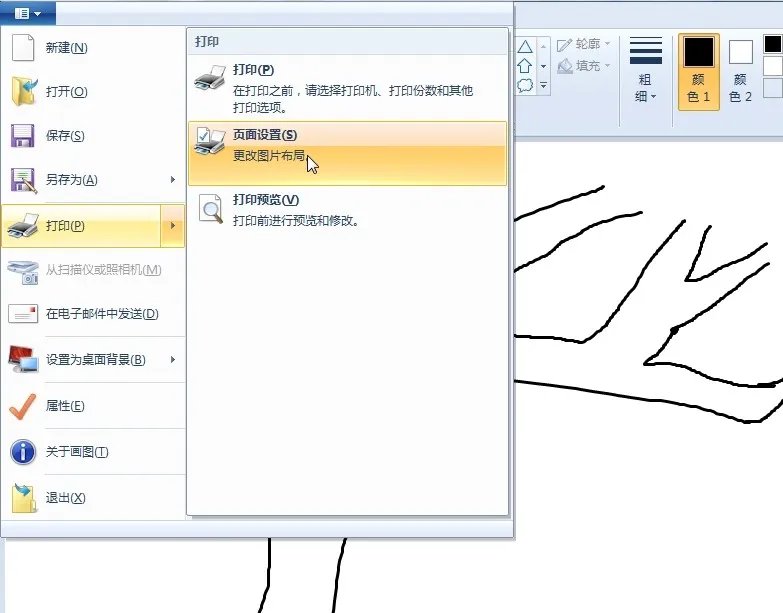
Task: Click the 从扫描仪或照相机(M) entry
Action: 93,270
